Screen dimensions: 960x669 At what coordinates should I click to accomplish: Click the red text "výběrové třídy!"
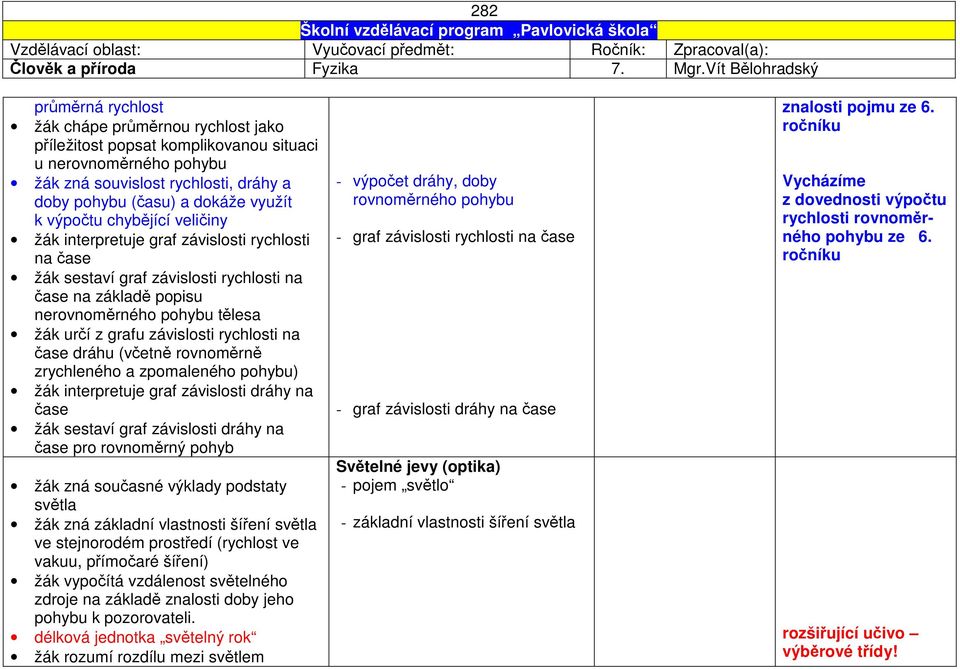pyautogui.click(x=839, y=652)
